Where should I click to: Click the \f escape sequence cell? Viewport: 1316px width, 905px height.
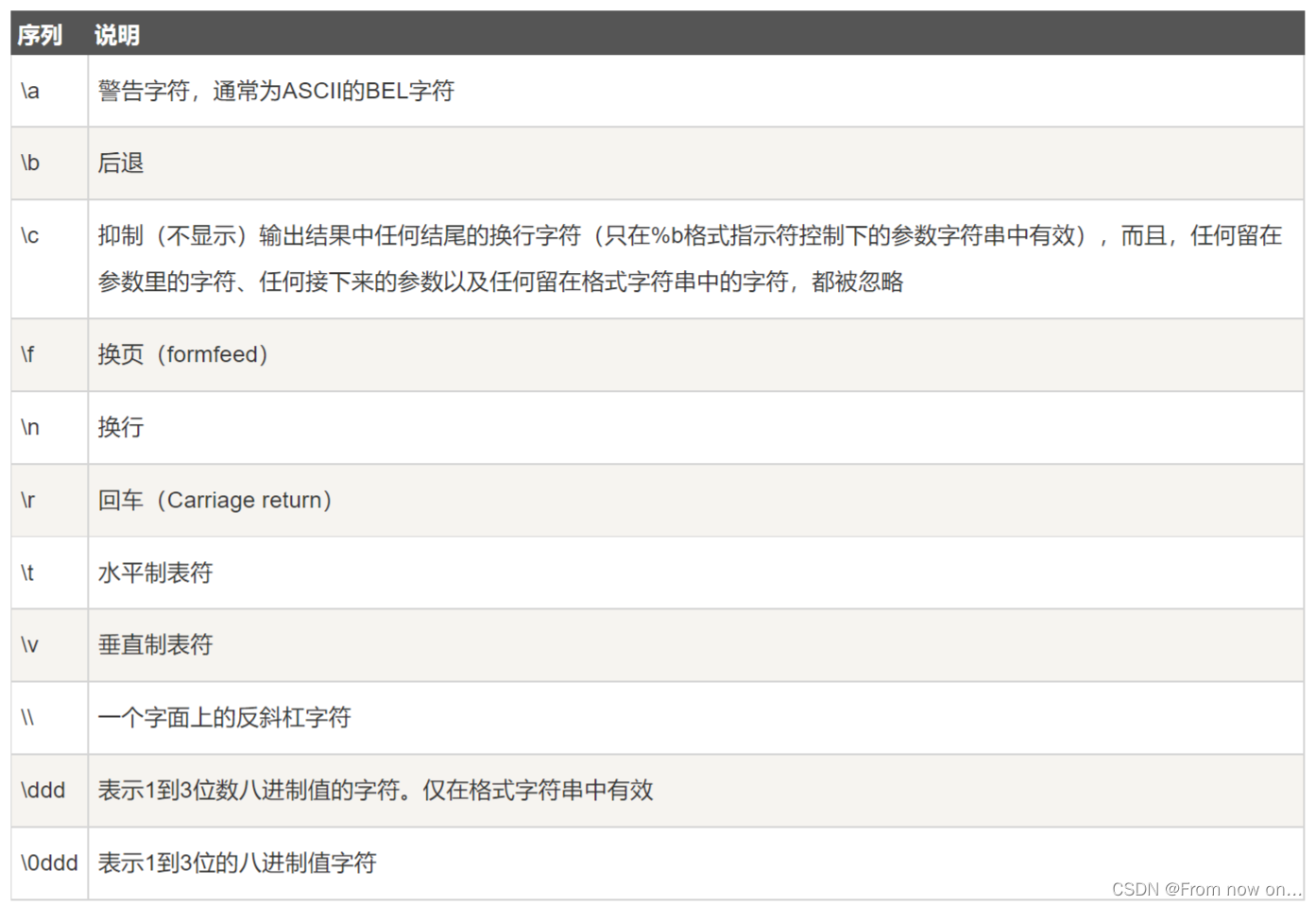coord(28,354)
